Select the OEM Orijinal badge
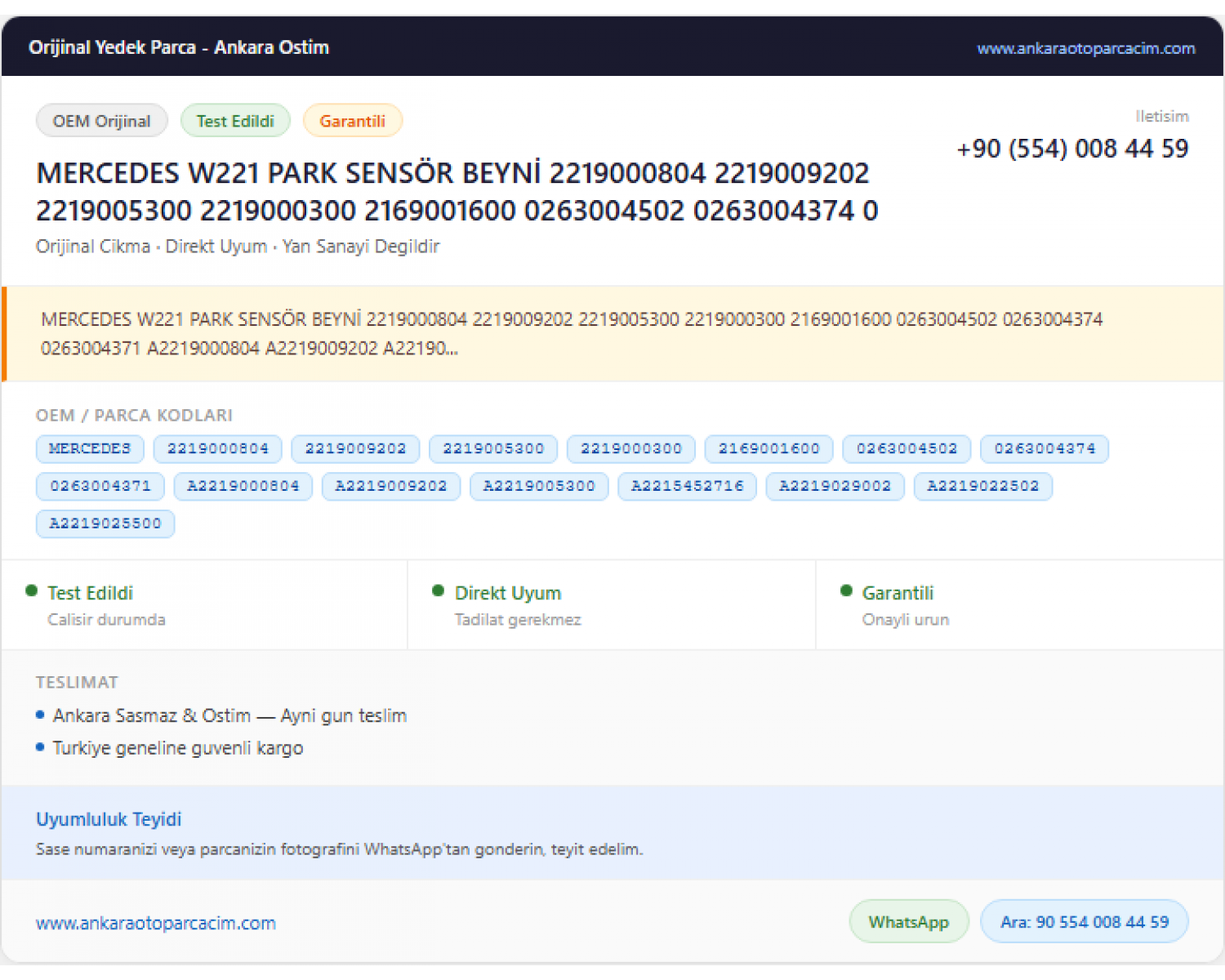 102,121
